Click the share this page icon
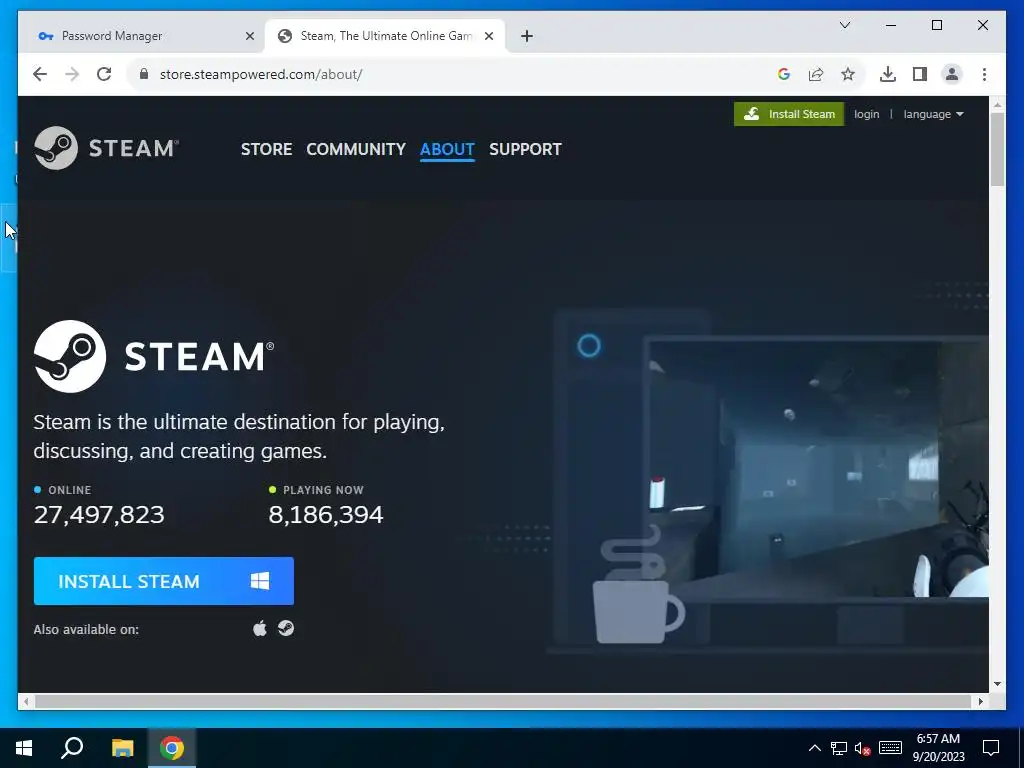1024x768 pixels. [x=816, y=74]
